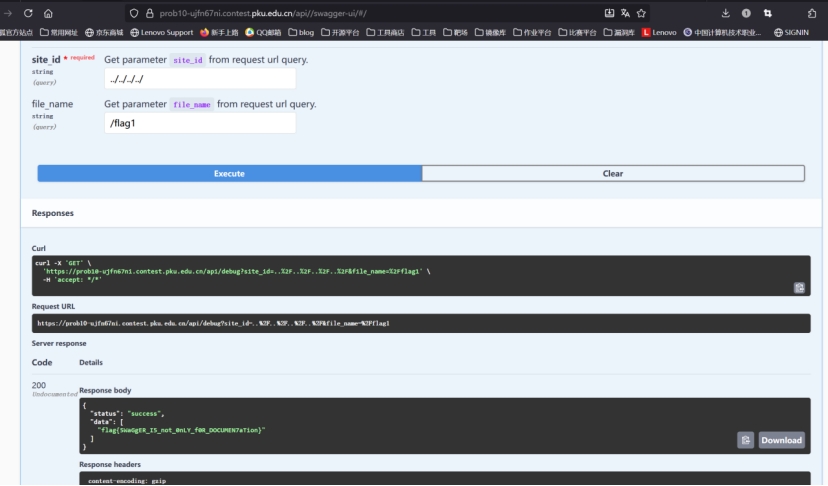Click the lock icon for site info

click(x=150, y=13)
